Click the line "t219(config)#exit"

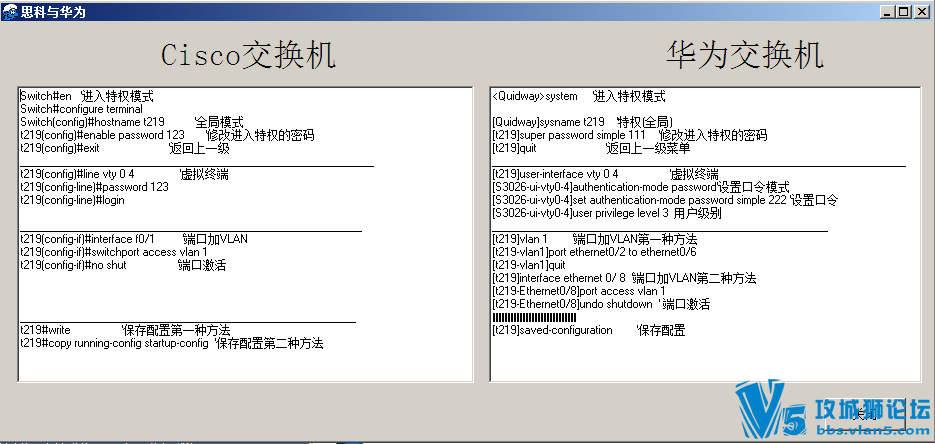point(60,148)
